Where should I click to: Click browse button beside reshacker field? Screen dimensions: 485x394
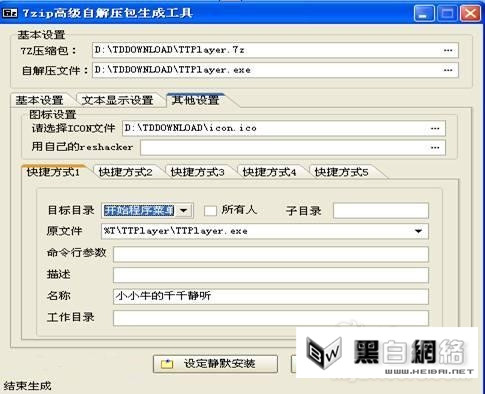point(435,148)
